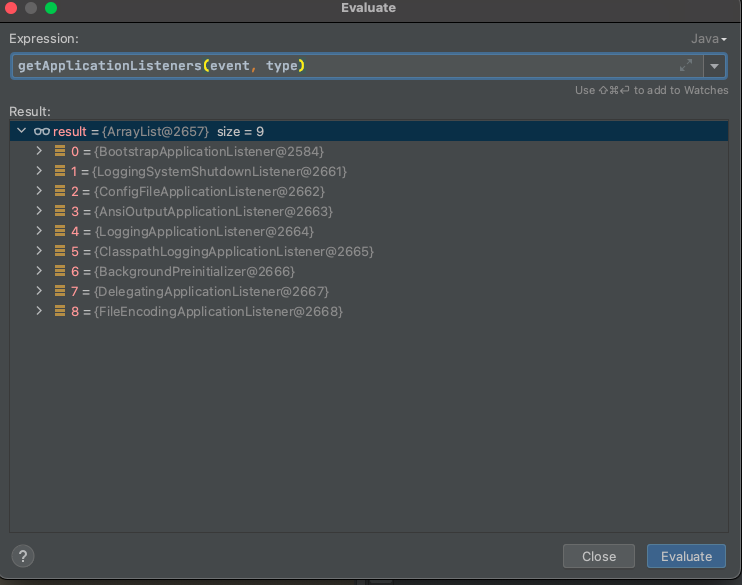Click the expand expression field icon
Viewport: 742px width, 585px height.
[686, 65]
